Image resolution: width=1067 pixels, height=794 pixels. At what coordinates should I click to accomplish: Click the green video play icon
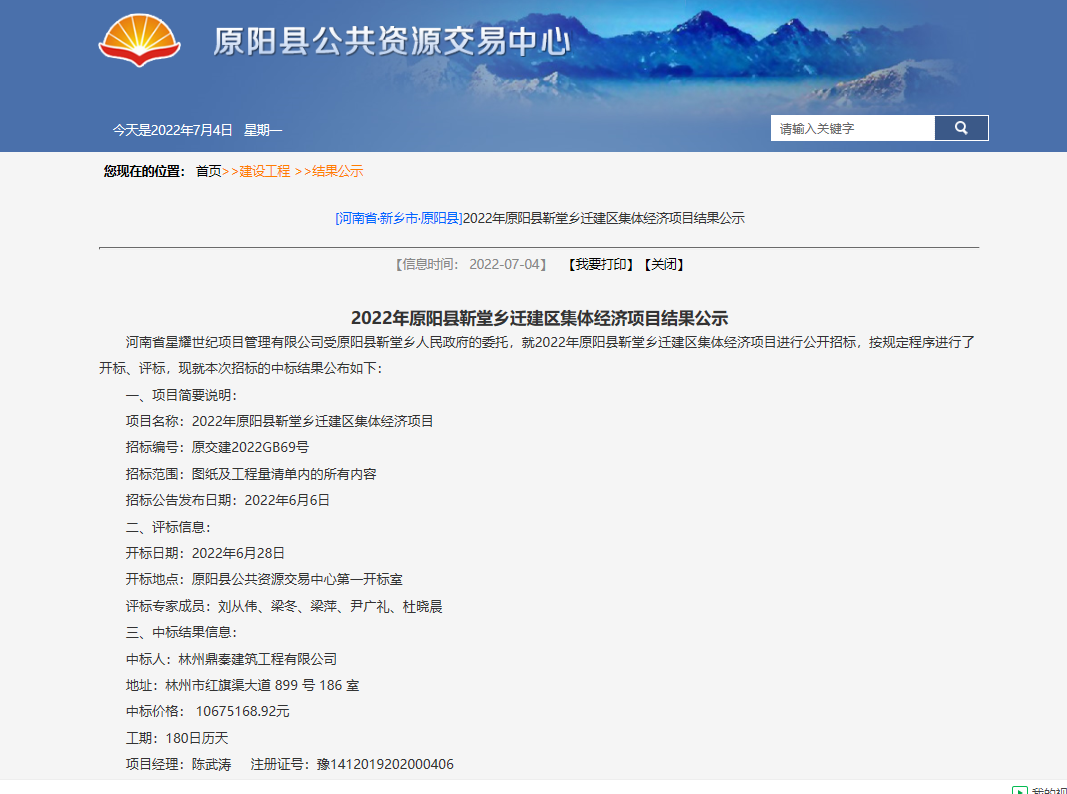1019,789
